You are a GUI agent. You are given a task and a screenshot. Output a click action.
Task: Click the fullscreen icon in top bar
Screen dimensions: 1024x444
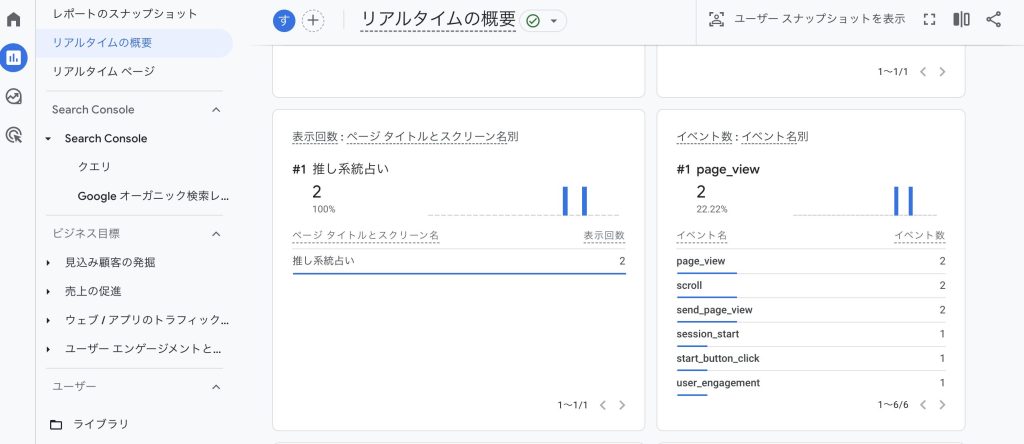tap(929, 19)
